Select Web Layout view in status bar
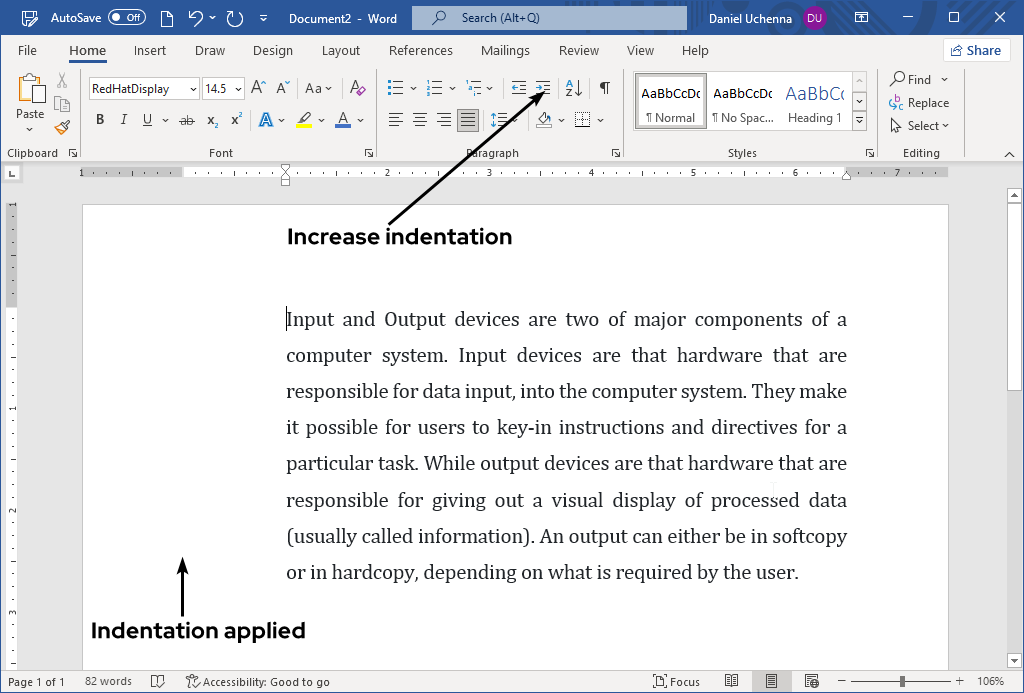Screen dimensions: 1024x693 click(x=811, y=681)
